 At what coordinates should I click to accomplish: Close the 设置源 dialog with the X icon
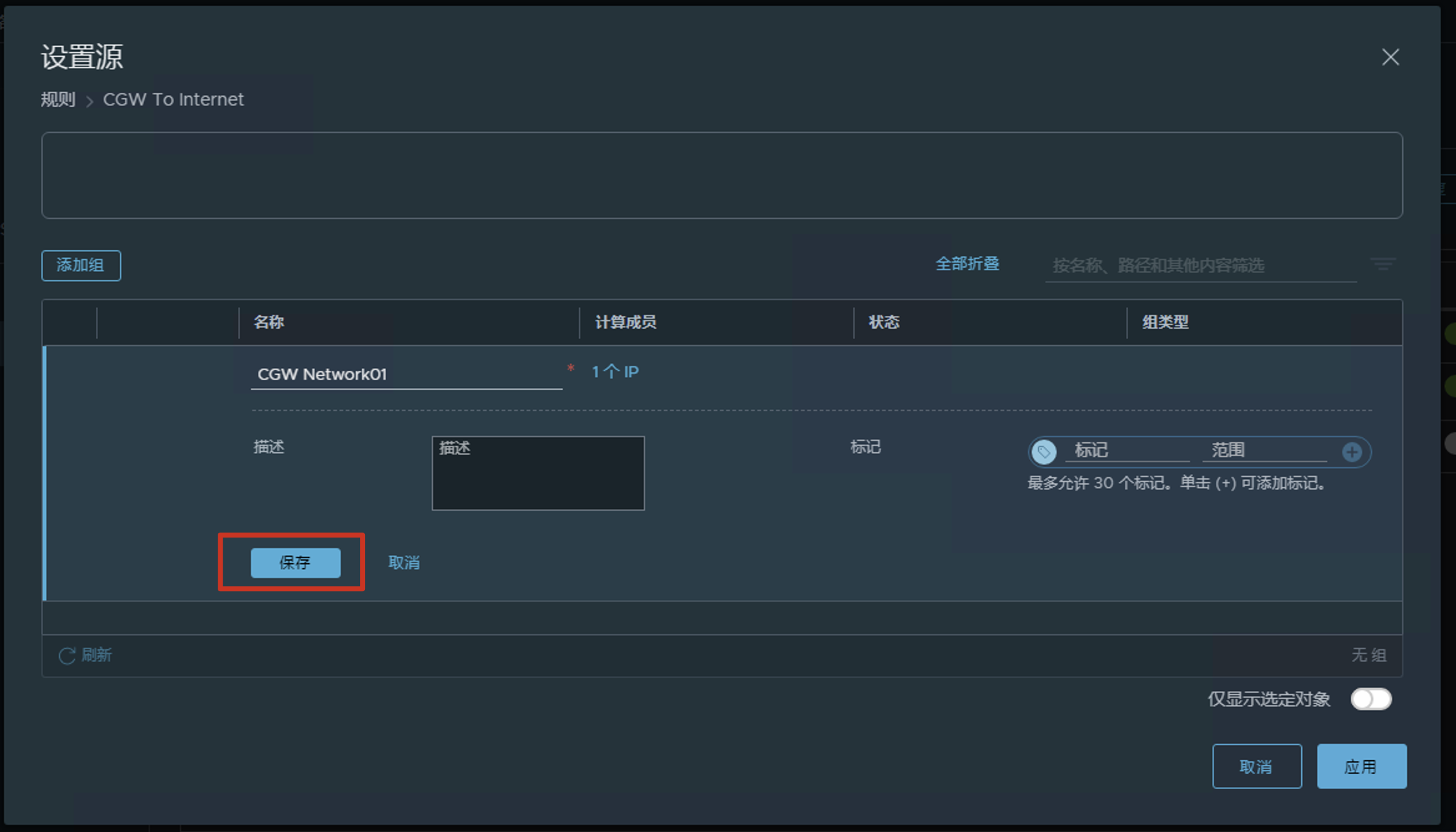tap(1390, 57)
